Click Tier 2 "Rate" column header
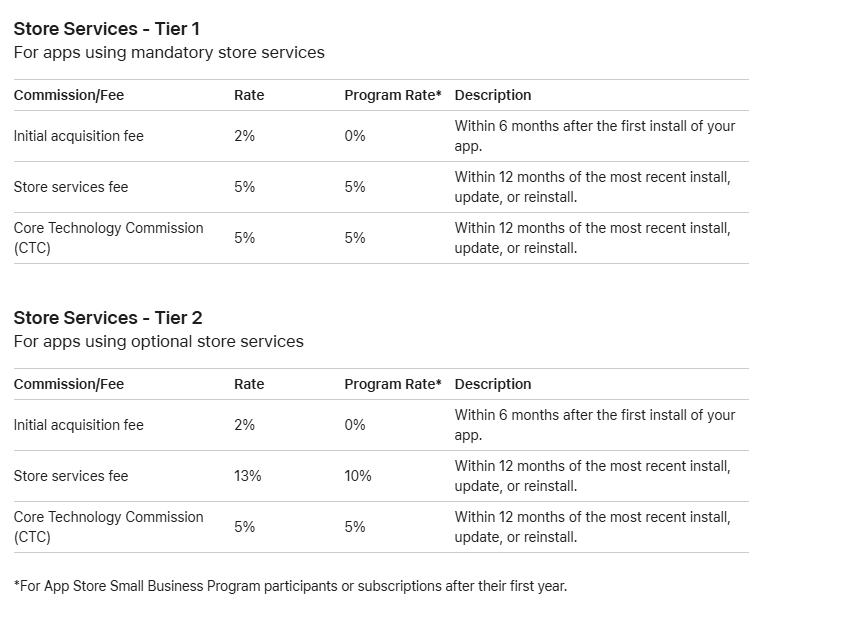This screenshot has height=637, width=868. 249,384
